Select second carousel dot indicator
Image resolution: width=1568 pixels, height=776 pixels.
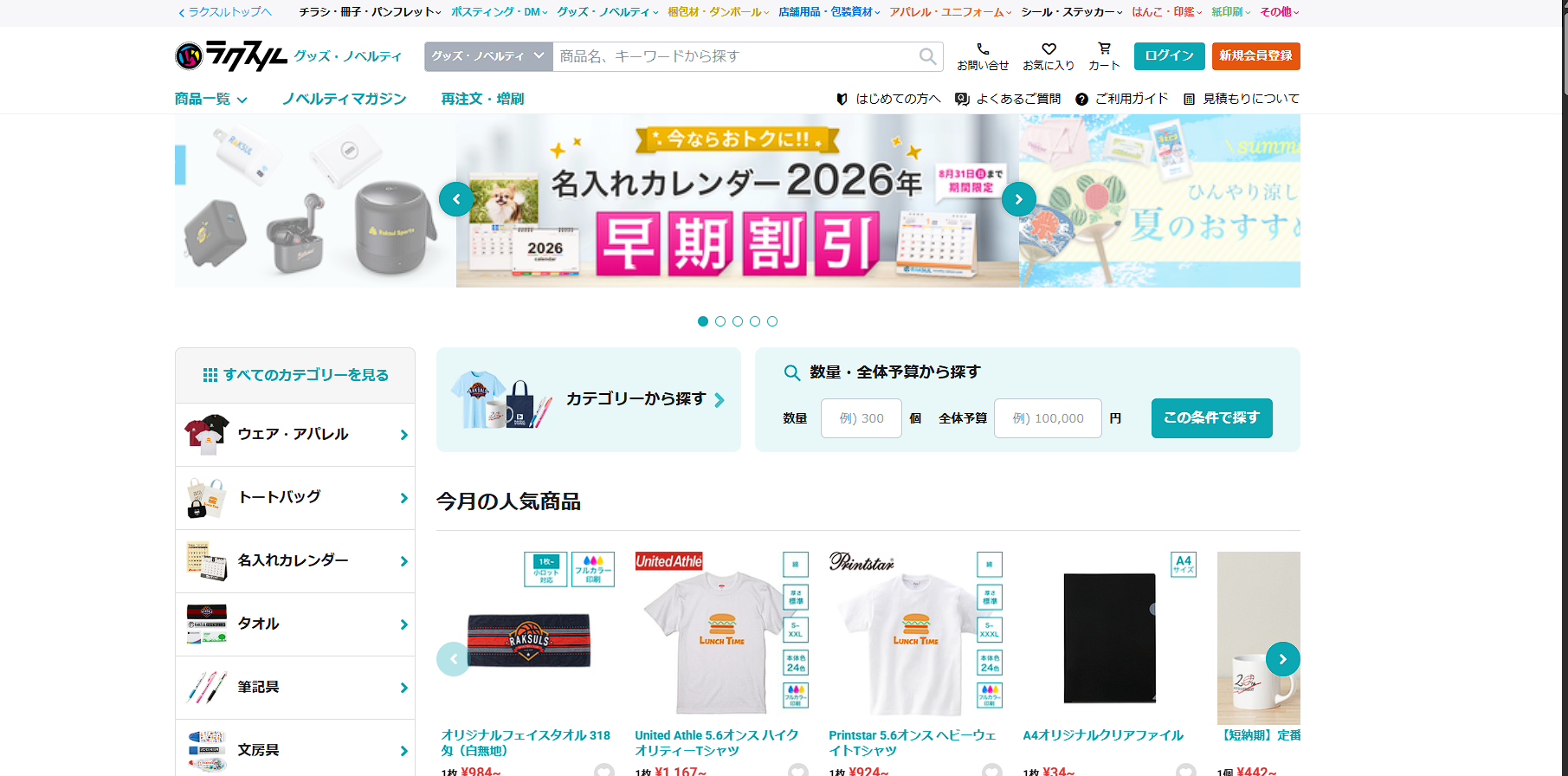720,321
